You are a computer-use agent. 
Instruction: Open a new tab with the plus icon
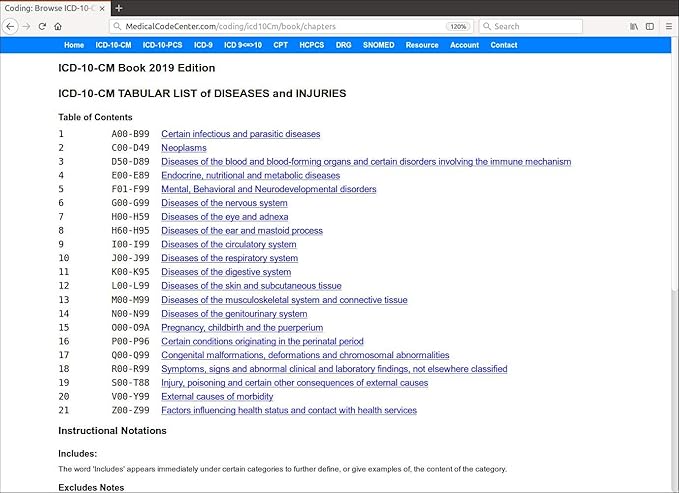(119, 8)
